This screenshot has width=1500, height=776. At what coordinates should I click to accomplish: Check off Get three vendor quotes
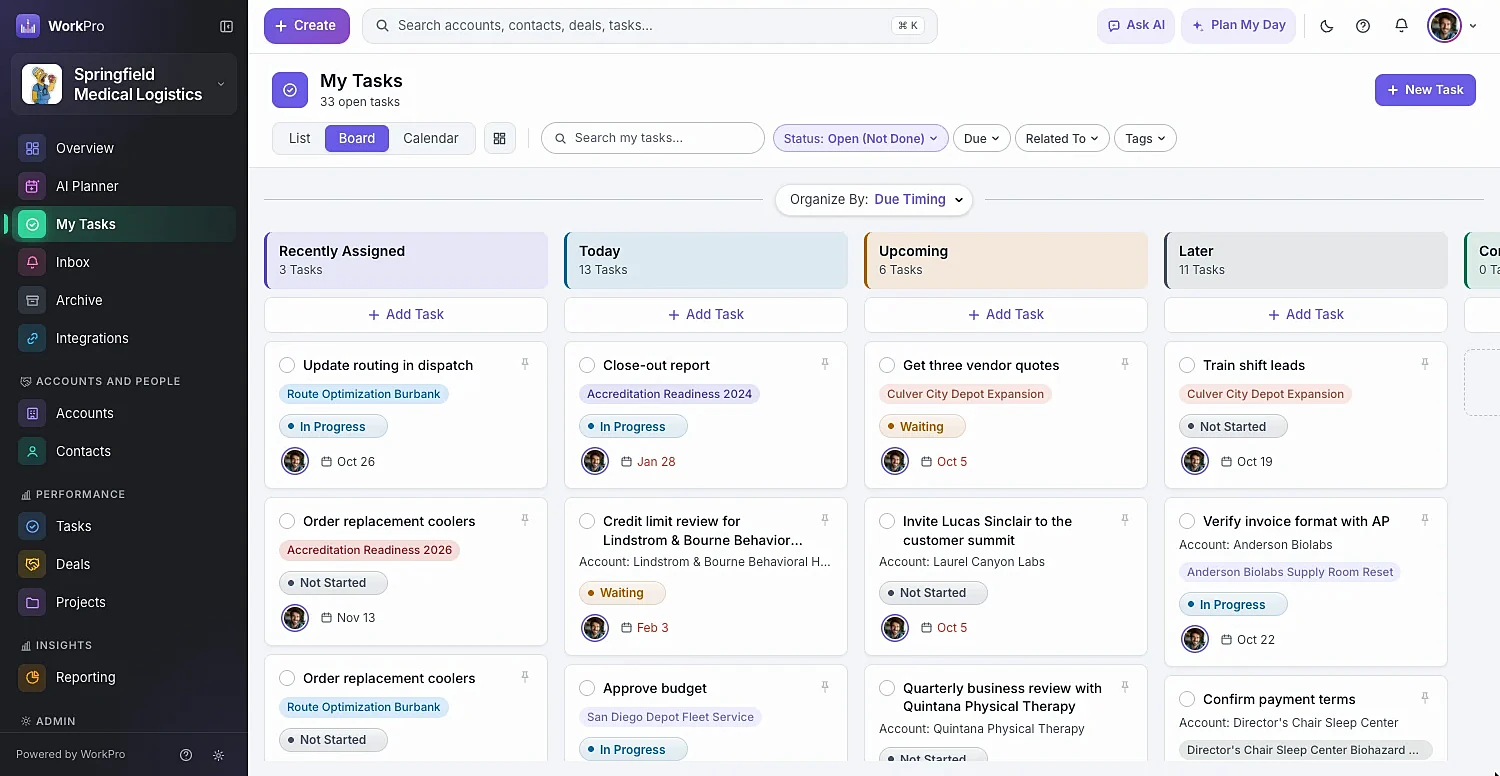[x=887, y=365]
